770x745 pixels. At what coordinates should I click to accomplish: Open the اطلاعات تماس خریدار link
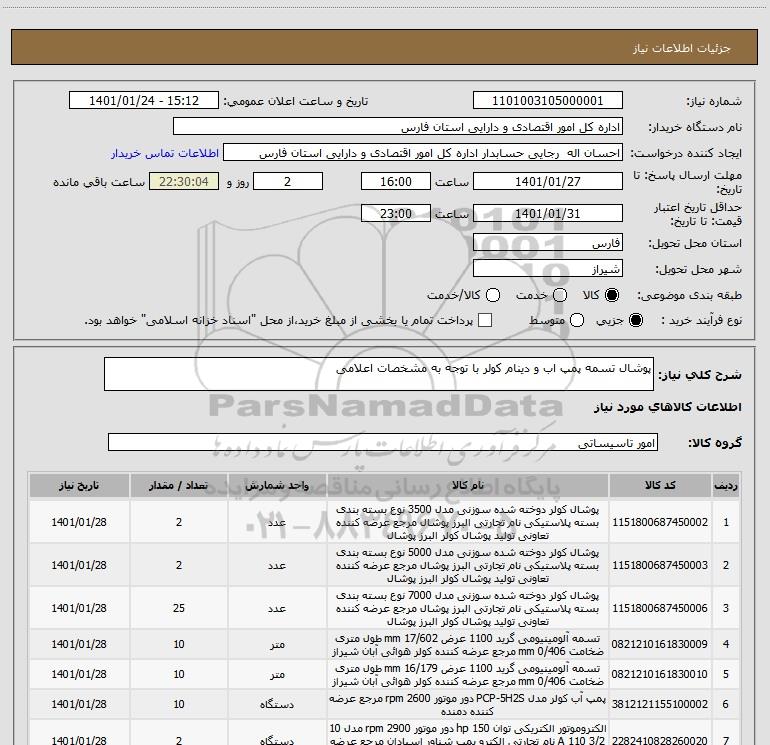coord(165,153)
